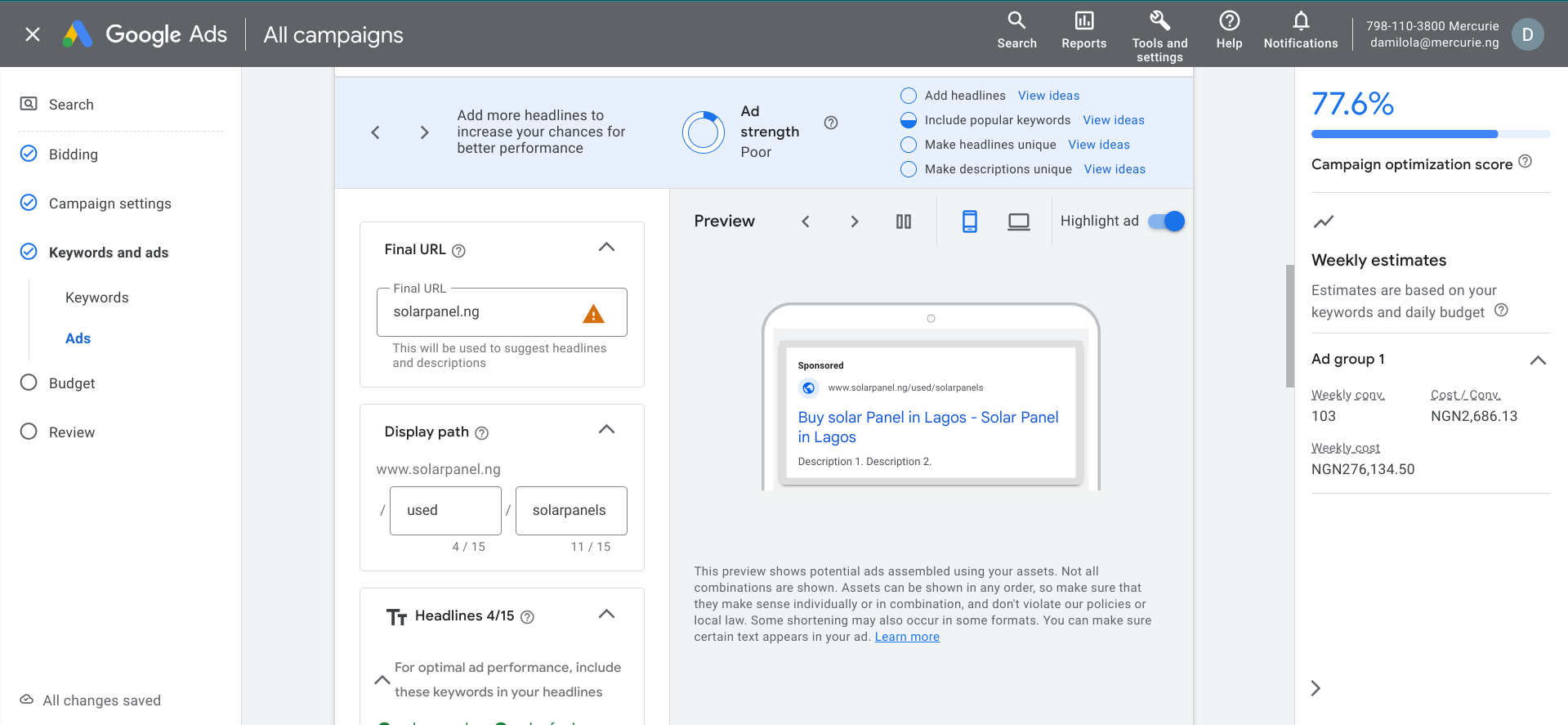Edit the first display path field 'used'
The image size is (1568, 725).
(445, 511)
